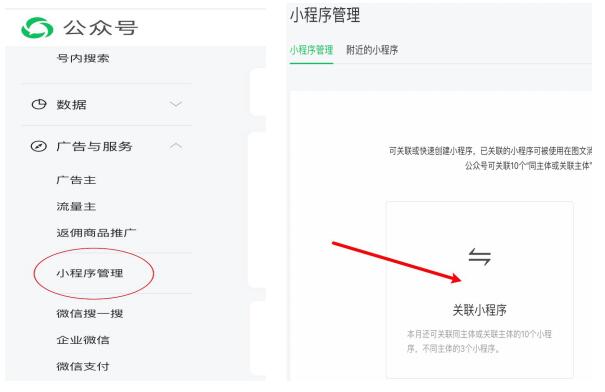
Task: Switch to the 小程序管理 tab
Action: (x=311, y=50)
